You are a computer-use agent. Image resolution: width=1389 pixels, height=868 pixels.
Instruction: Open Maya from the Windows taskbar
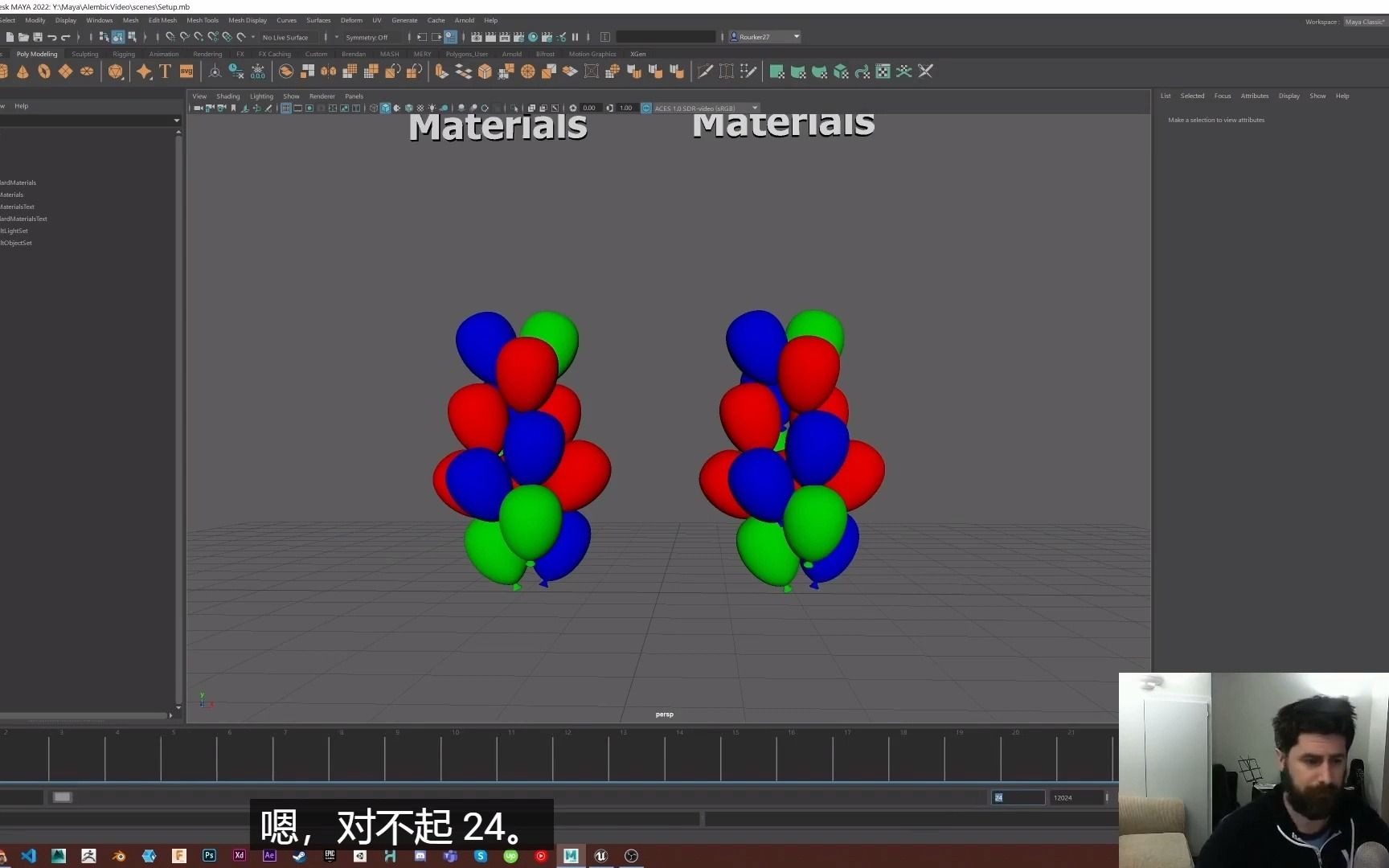(571, 856)
